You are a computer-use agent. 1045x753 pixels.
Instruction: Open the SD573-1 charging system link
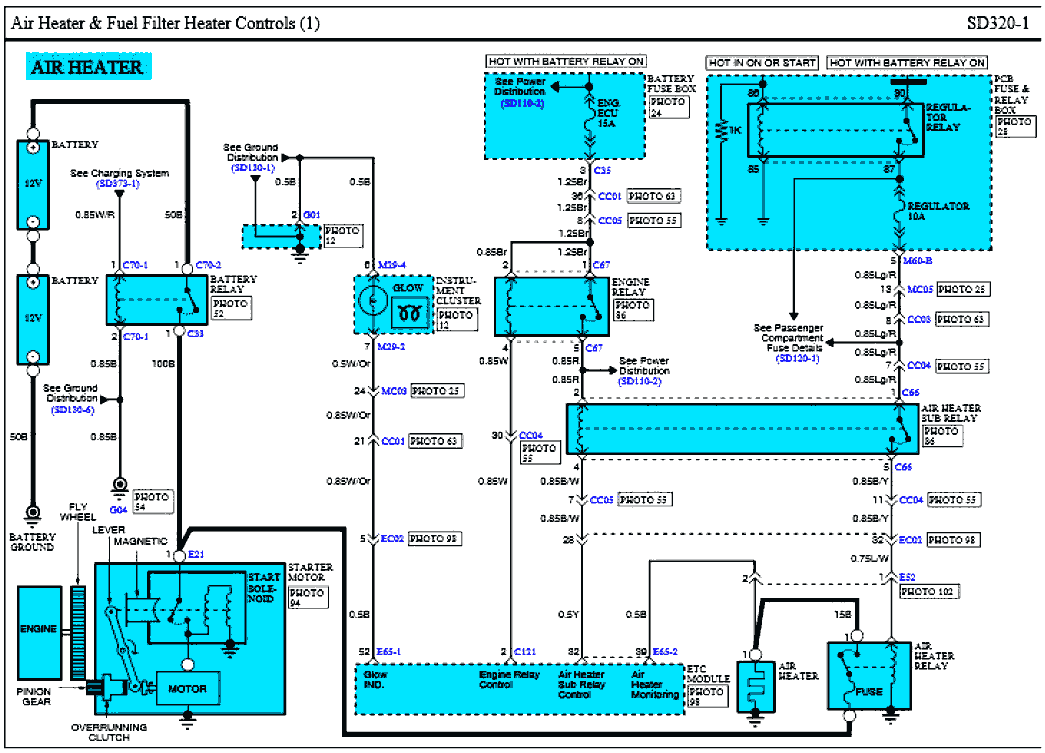119,185
